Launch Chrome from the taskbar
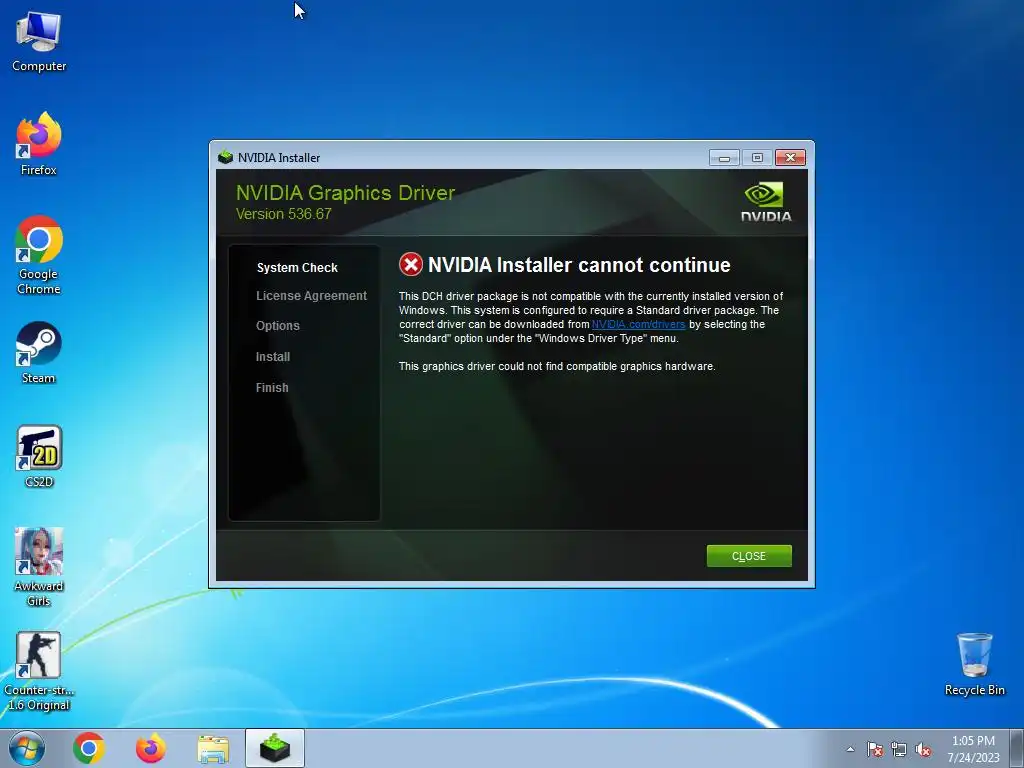This screenshot has width=1024, height=768. (x=89, y=748)
